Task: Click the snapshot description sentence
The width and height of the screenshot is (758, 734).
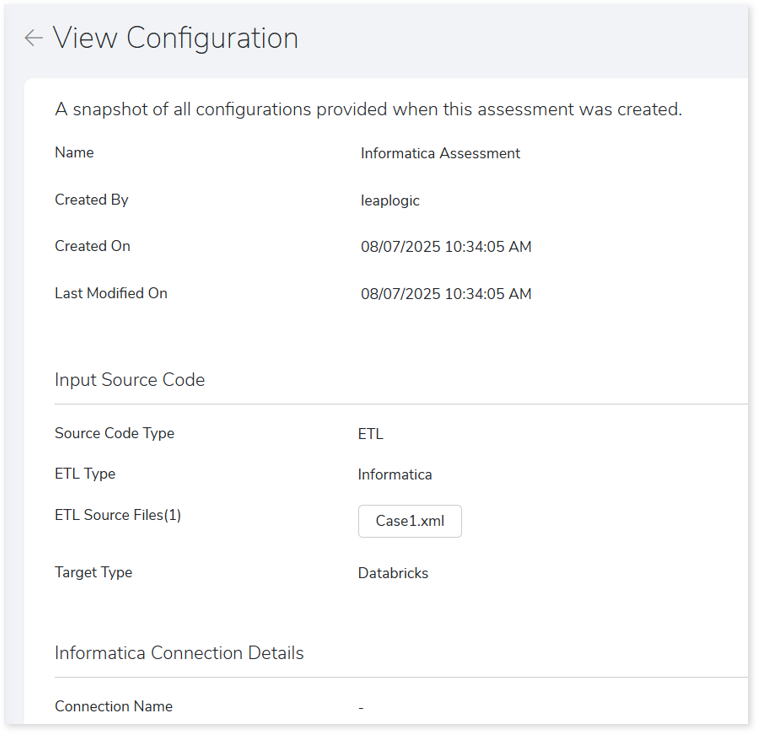Action: (368, 109)
